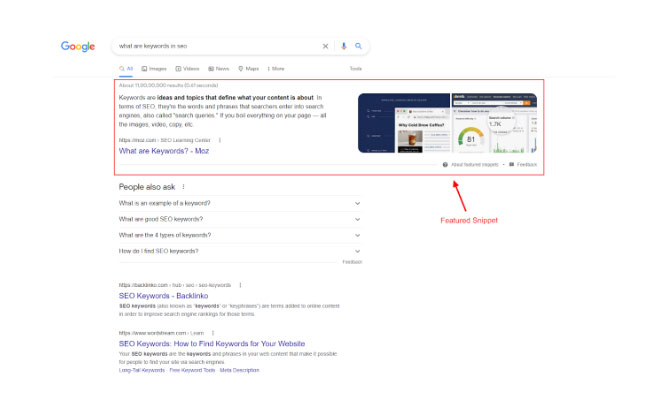The height and width of the screenshot is (403, 665).
Task: Click About featured snippets link
Action: (x=475, y=165)
